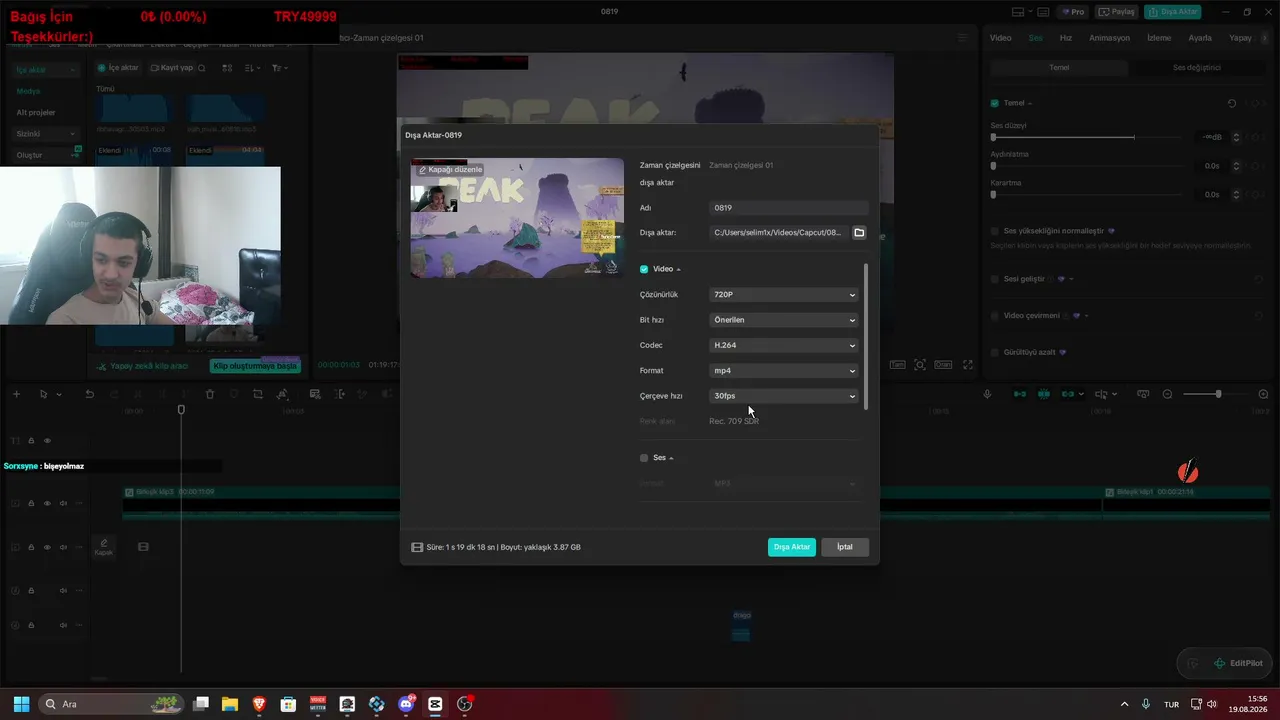Click the top-bar Dışa Aktar button
1280x720 pixels.
pos(1173,12)
